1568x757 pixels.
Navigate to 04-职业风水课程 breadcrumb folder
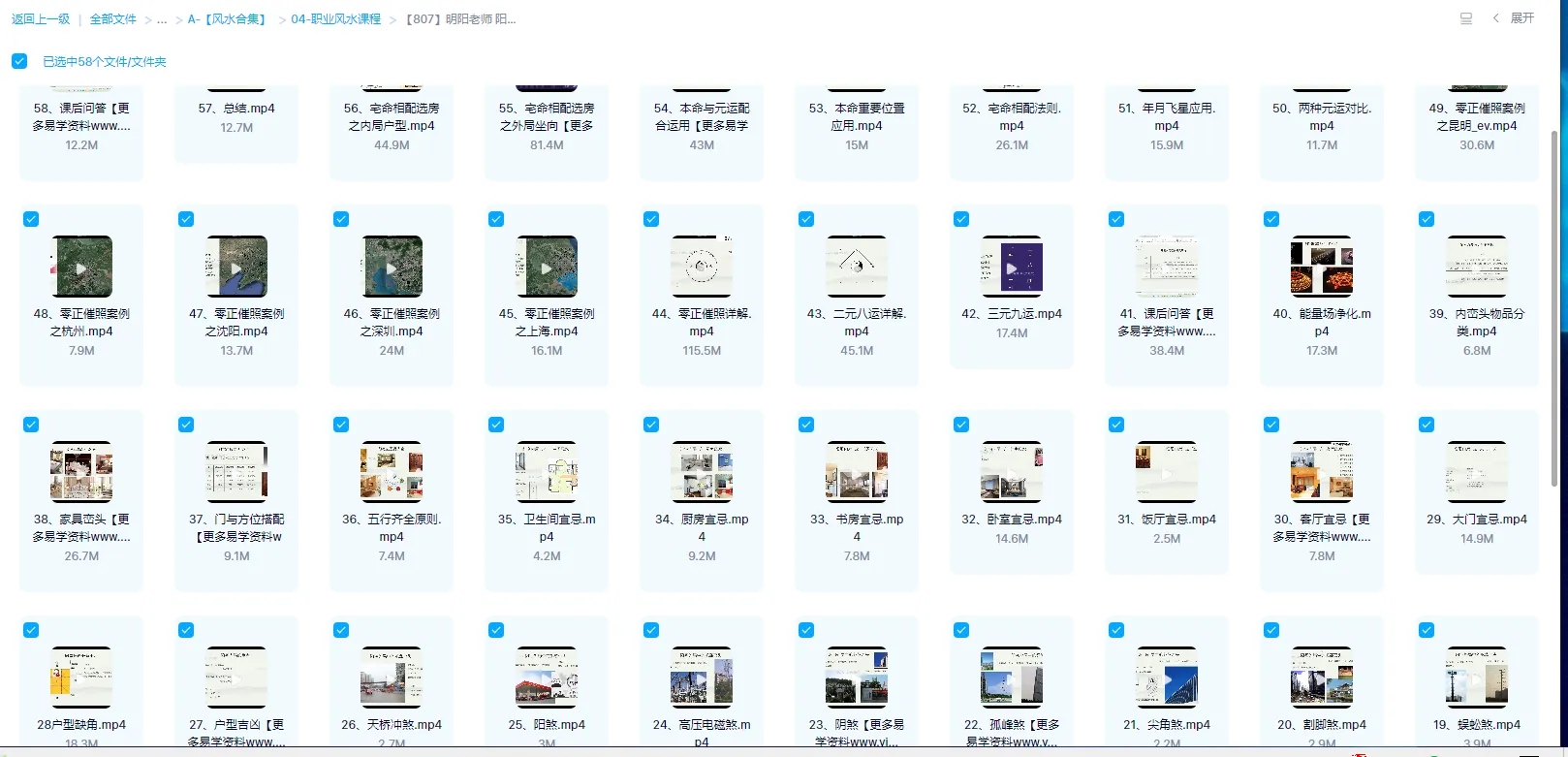tap(335, 19)
